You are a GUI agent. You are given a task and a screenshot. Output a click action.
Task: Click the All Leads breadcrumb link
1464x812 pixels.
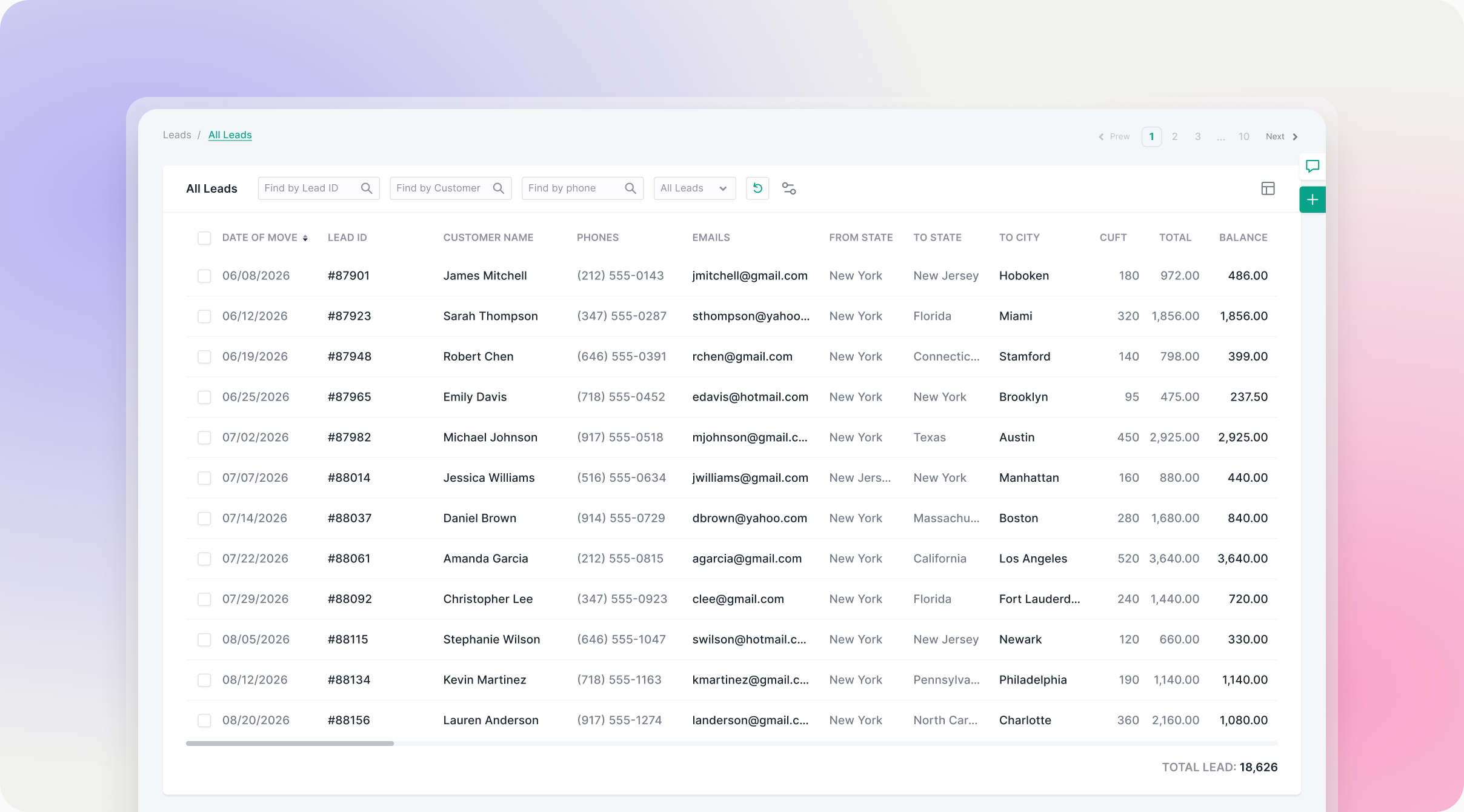coord(230,135)
